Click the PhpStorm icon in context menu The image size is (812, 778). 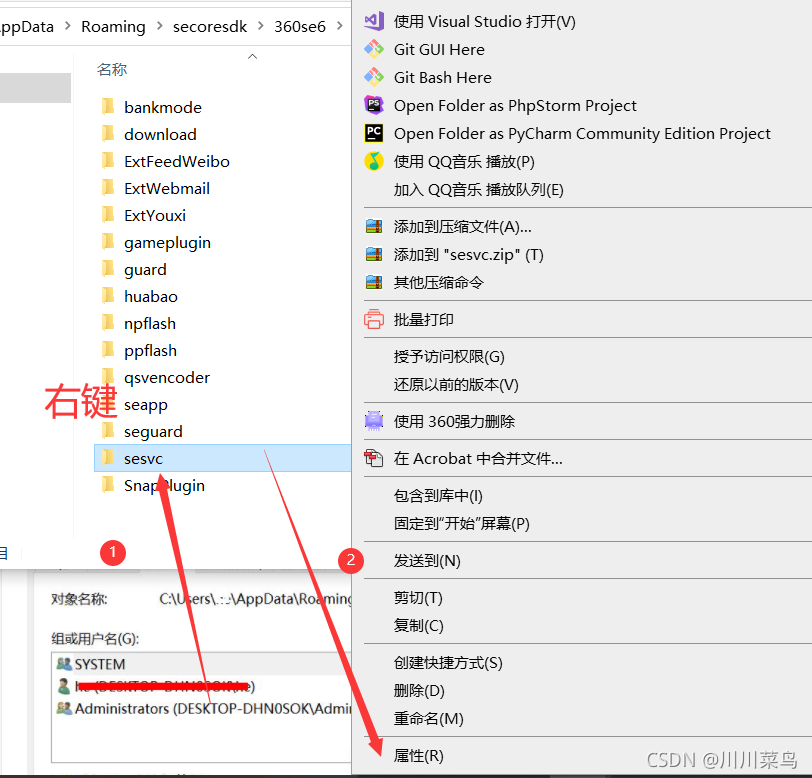click(x=374, y=105)
